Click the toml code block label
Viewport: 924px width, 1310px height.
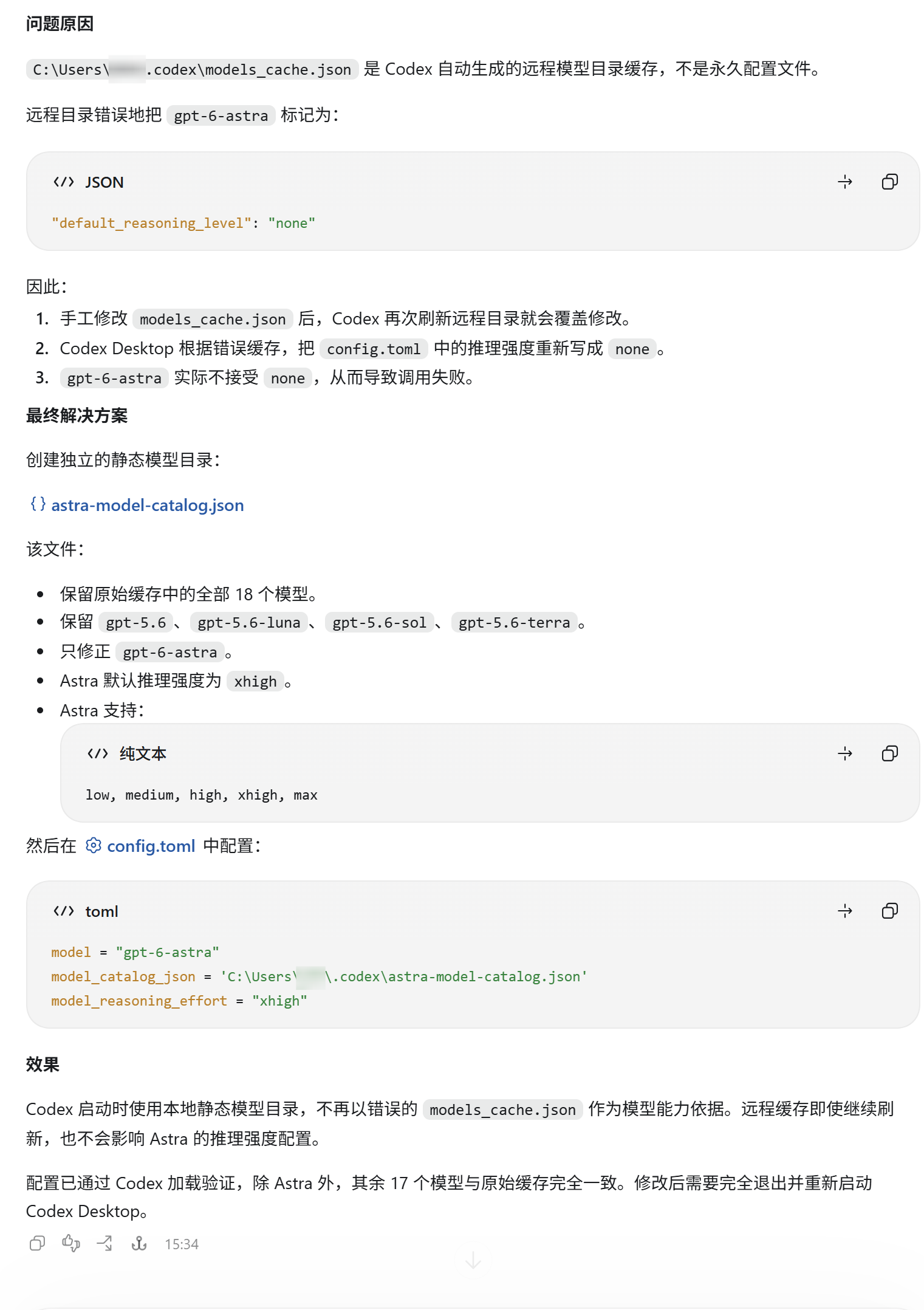[x=101, y=911]
